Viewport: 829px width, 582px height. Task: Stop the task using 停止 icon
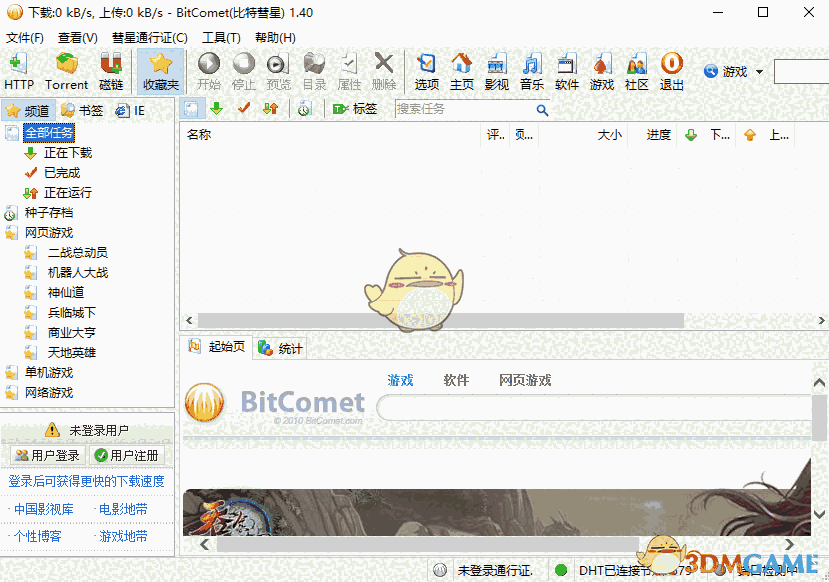click(246, 71)
